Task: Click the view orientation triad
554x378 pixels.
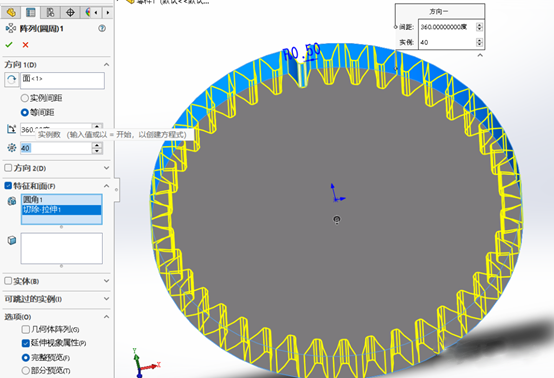Action: click(145, 364)
